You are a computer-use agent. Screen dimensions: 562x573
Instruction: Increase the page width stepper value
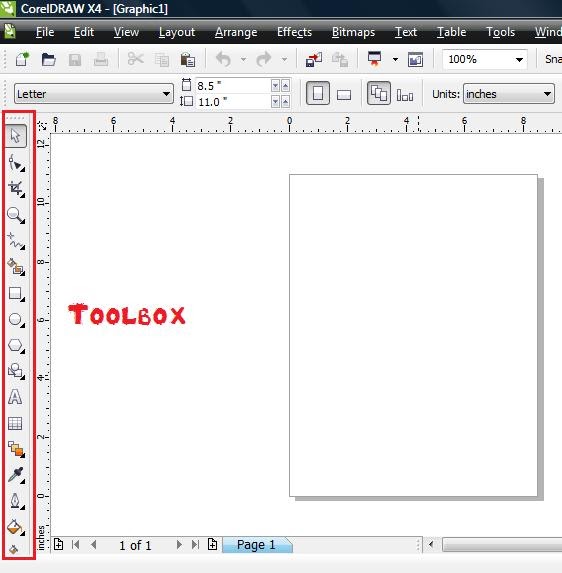[x=285, y=86]
